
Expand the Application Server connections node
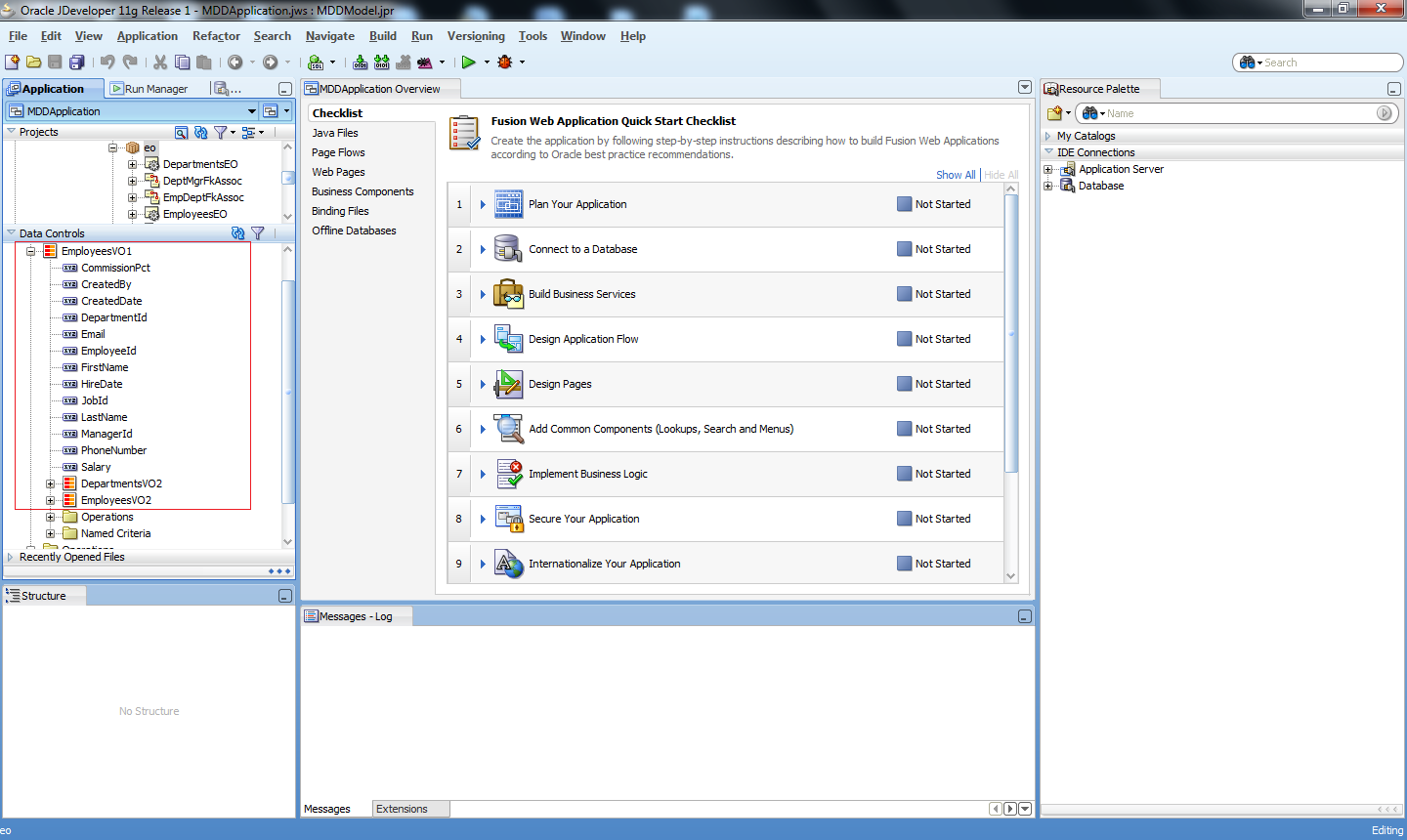(x=1048, y=169)
